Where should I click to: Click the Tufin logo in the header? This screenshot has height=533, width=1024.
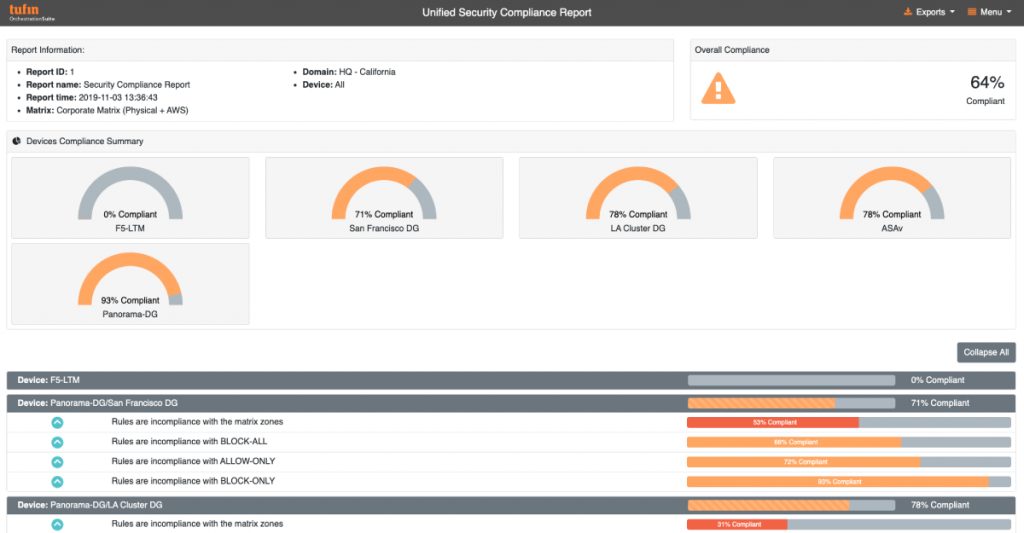pyautogui.click(x=30, y=12)
